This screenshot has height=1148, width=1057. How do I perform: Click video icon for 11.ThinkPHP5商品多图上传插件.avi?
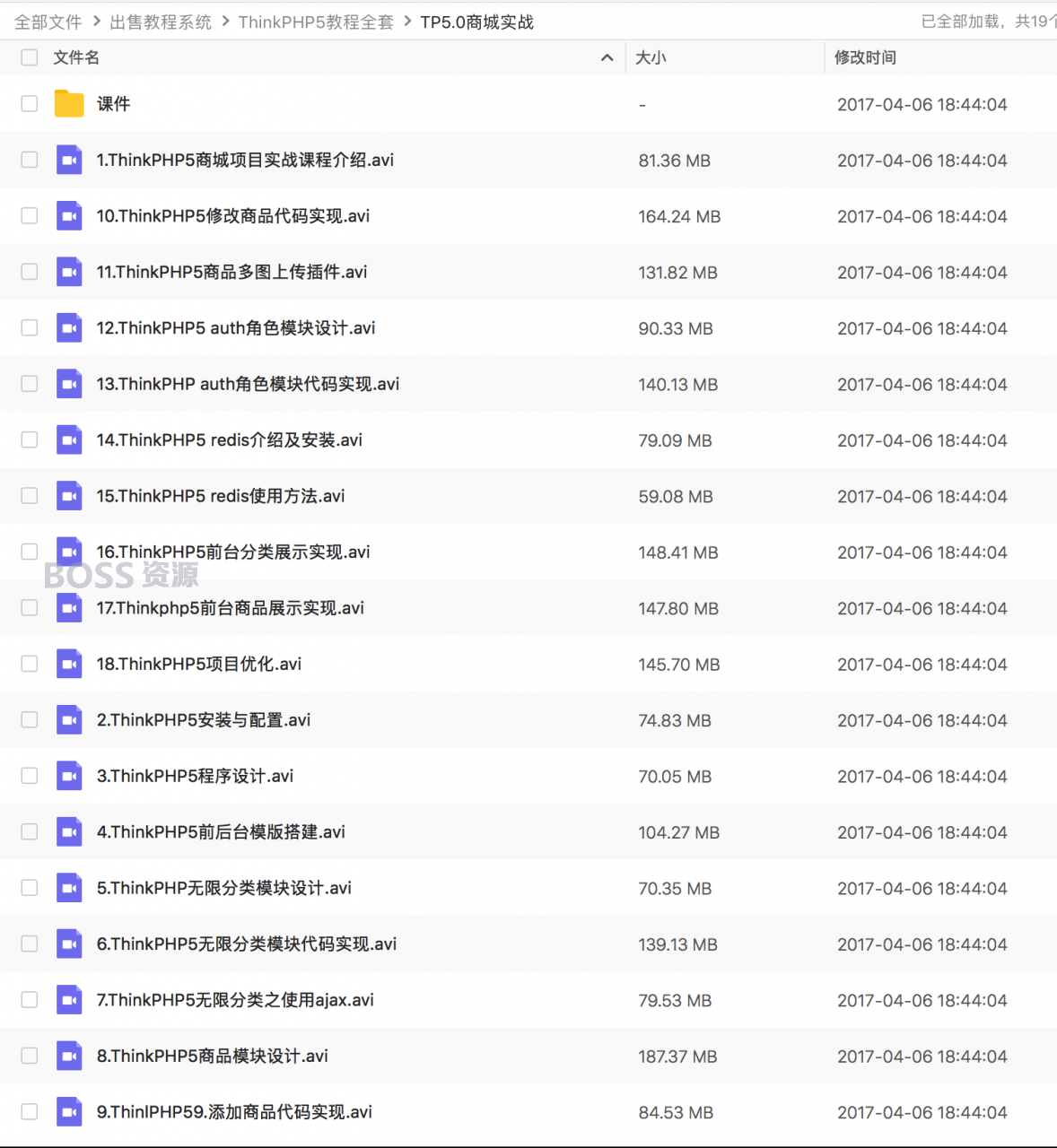point(69,272)
